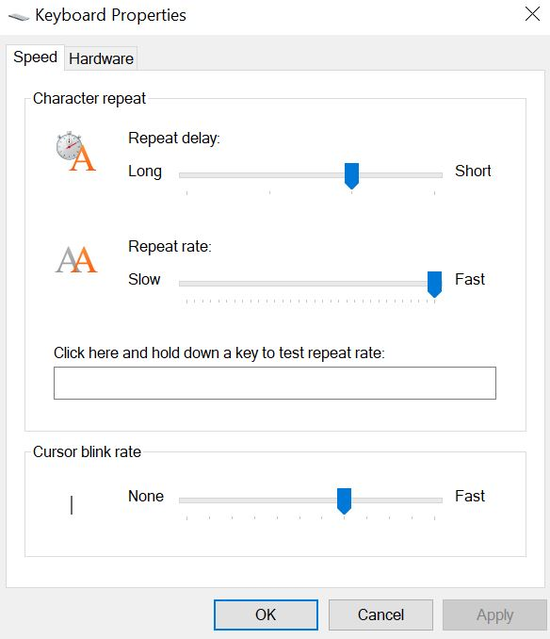The width and height of the screenshot is (550, 639).
Task: Click the Repeat rate slider midpoint
Action: pyautogui.click(x=311, y=284)
